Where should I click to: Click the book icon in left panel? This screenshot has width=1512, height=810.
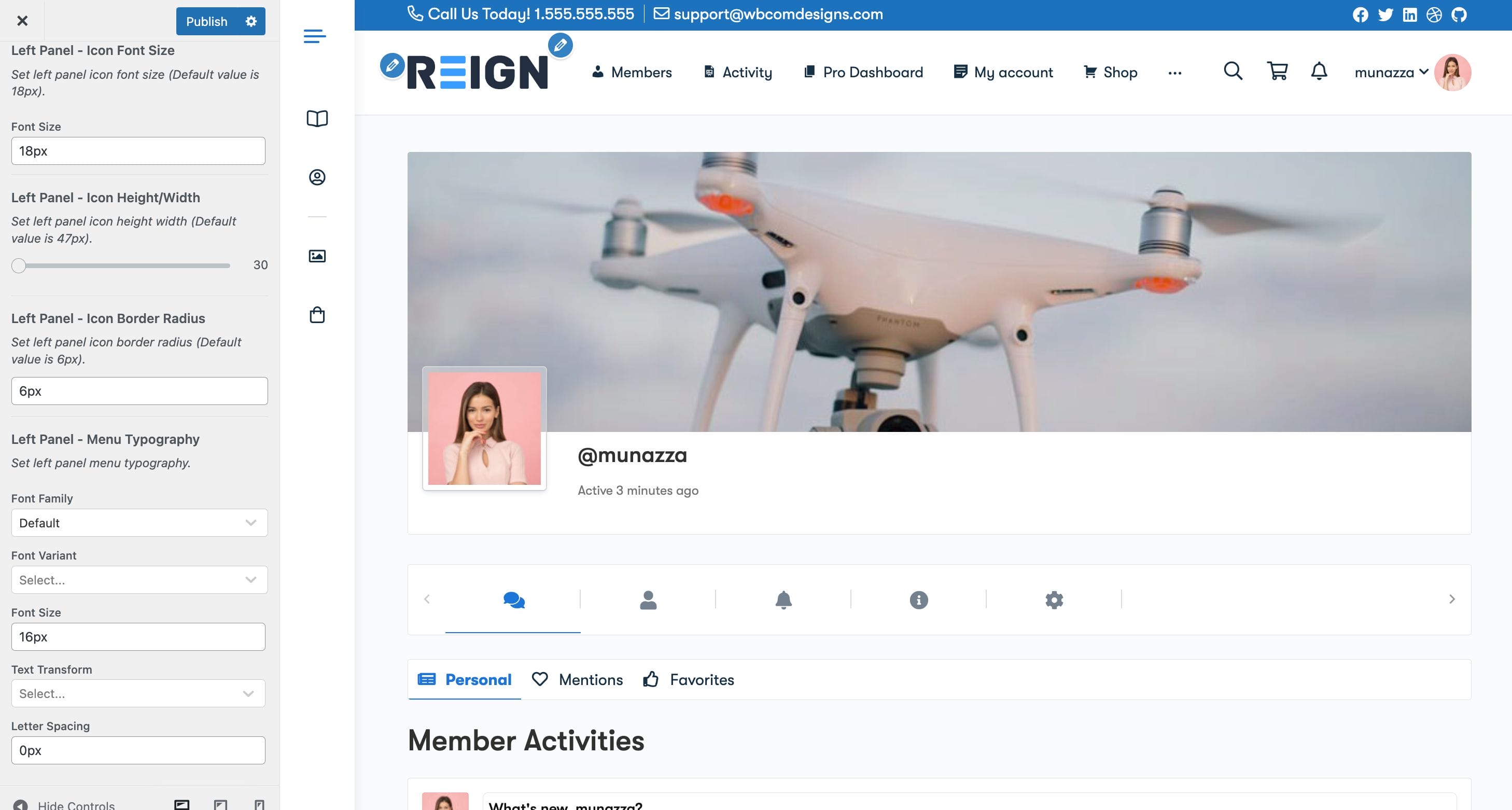(x=317, y=119)
